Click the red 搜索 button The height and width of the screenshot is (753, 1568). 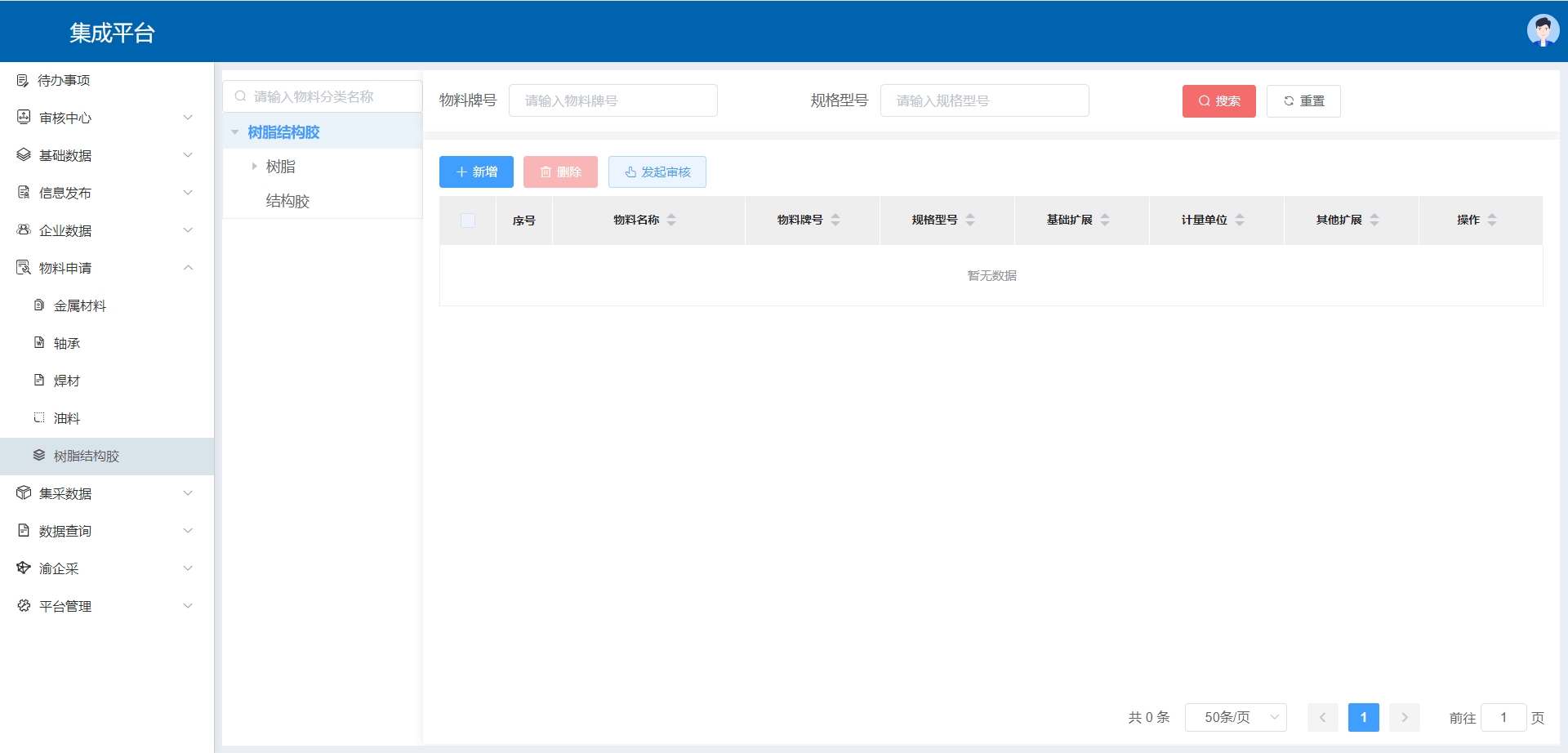(x=1218, y=101)
